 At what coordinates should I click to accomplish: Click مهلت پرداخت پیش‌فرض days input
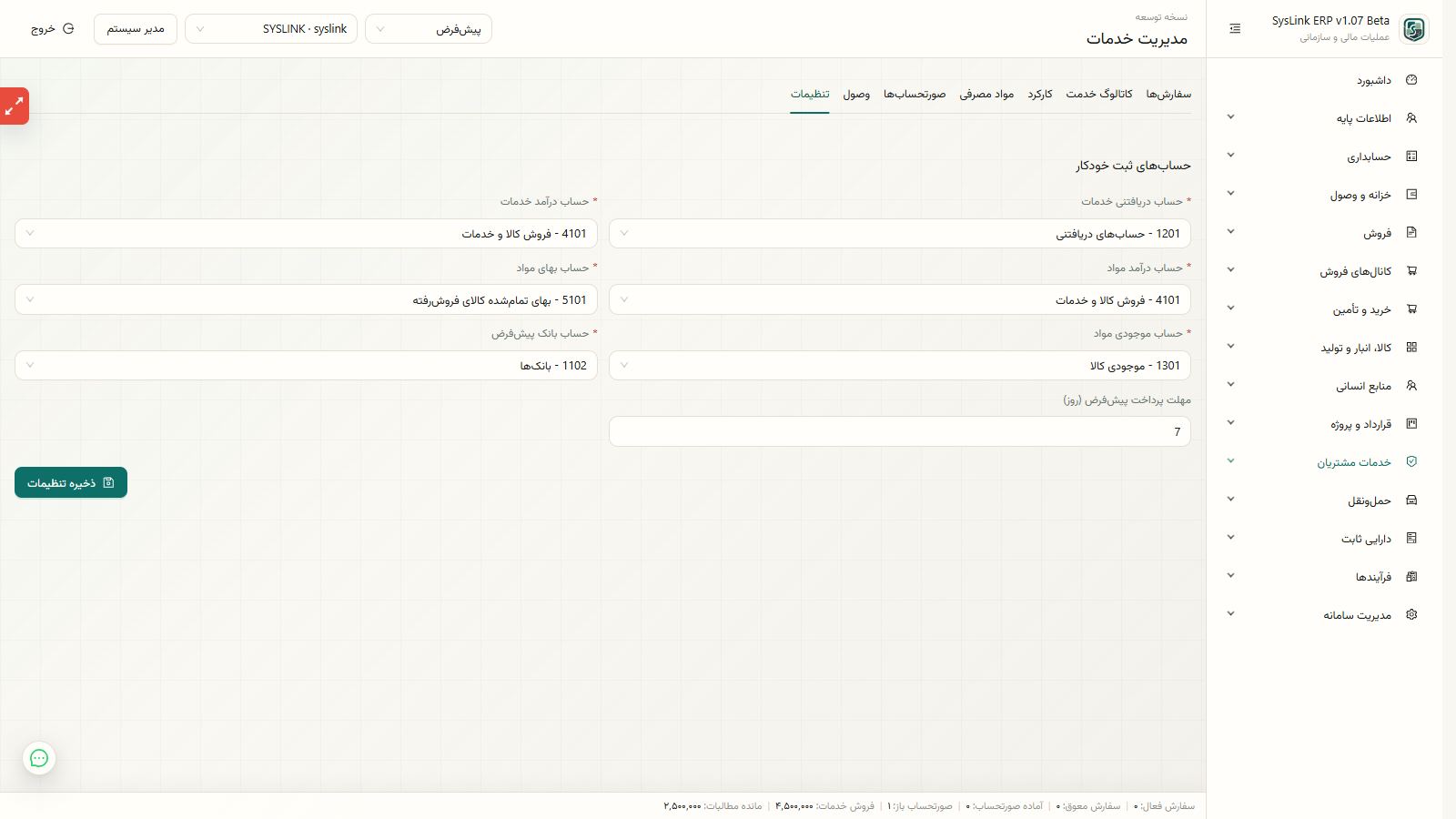[x=900, y=431]
